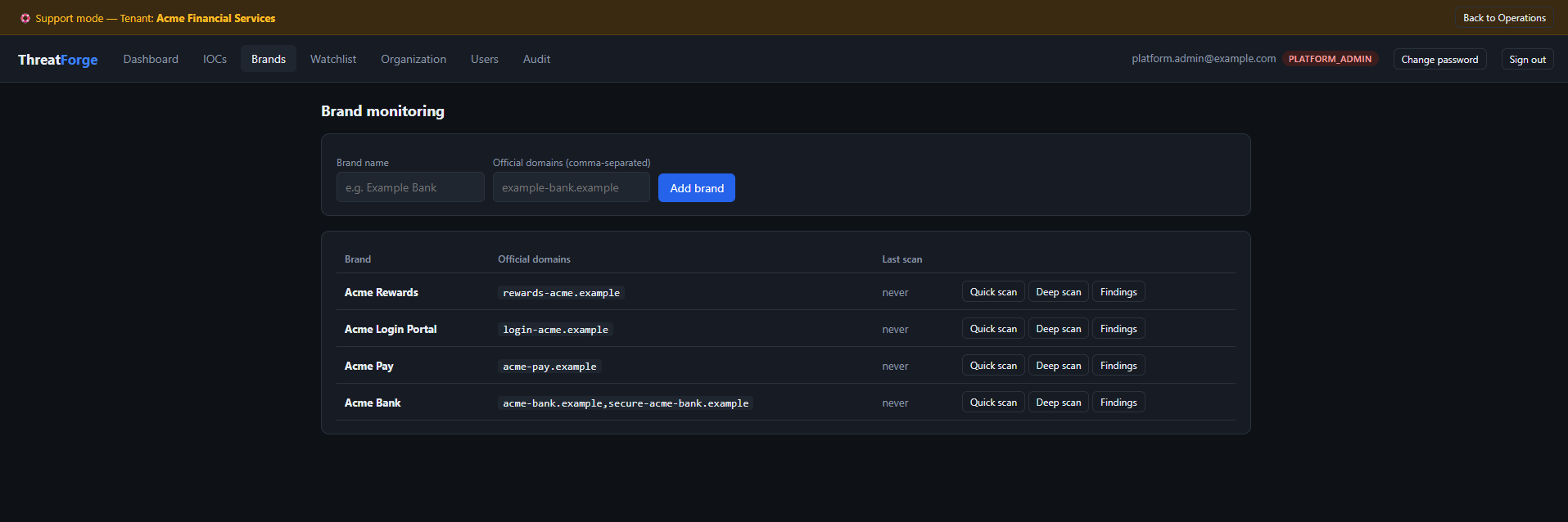Click the 'never' value in Acme Rewards row
Viewport: 1568px width, 522px height.
point(895,293)
